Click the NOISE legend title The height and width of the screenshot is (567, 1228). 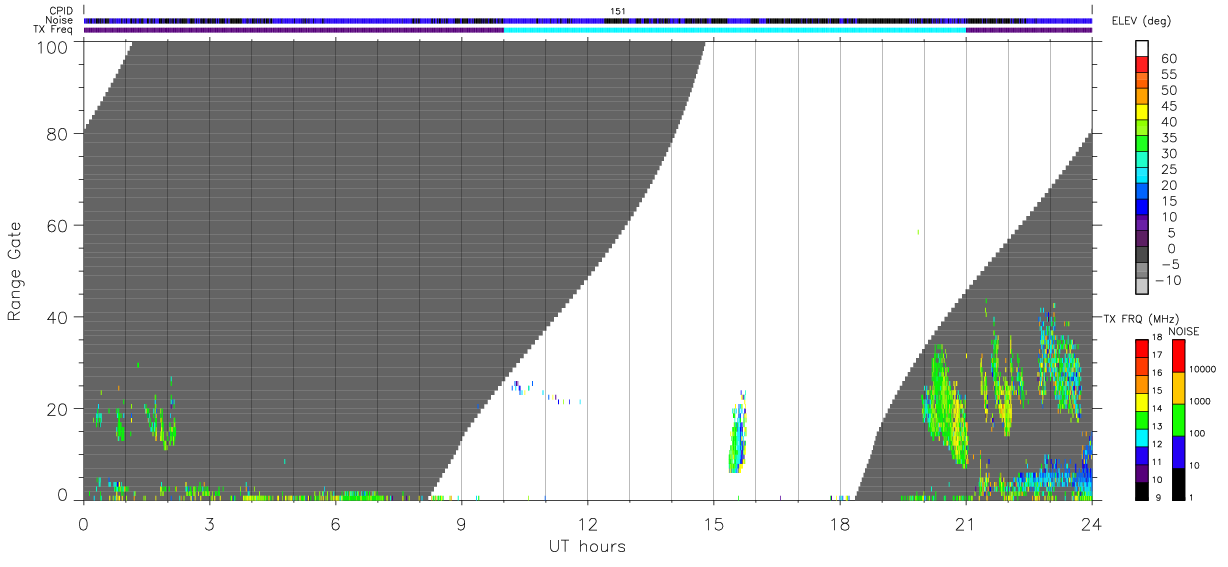1184,331
